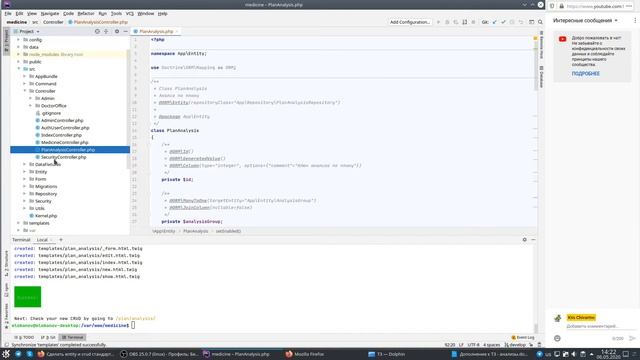The image size is (640, 360).
Task: Expand the data folder
Action: click(x=18, y=47)
